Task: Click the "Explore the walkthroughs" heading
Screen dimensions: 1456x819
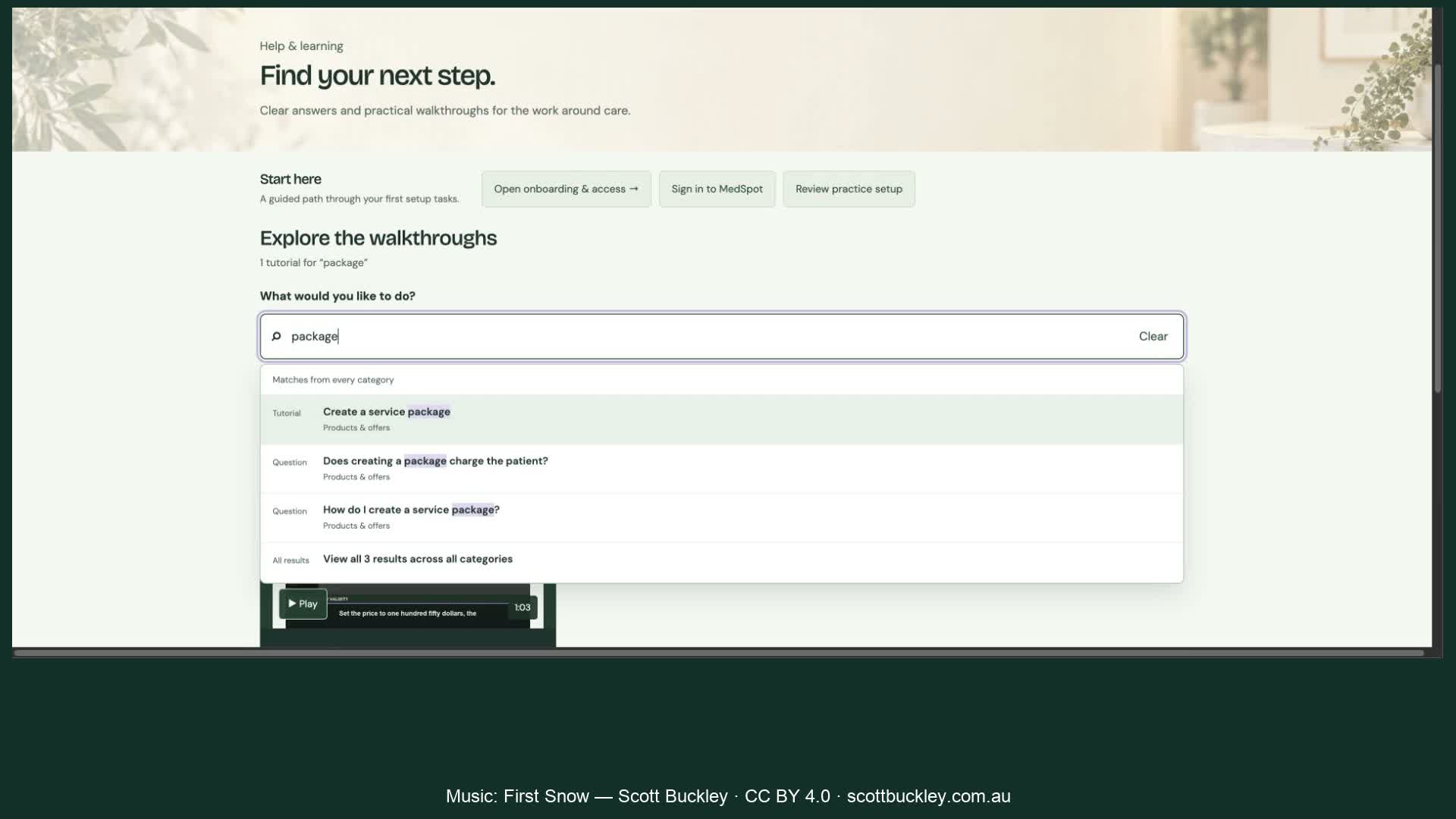Action: point(378,238)
